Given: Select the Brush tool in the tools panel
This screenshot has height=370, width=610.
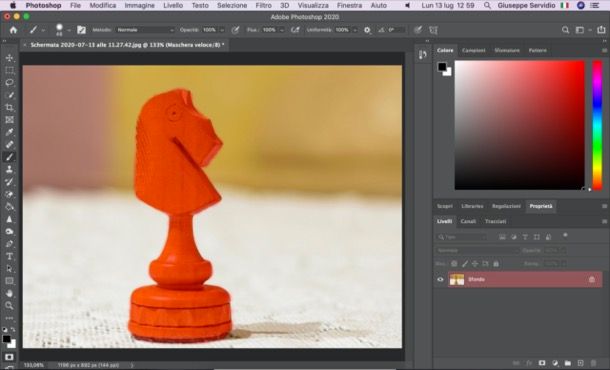Looking at the screenshot, I should pyautogui.click(x=9, y=157).
